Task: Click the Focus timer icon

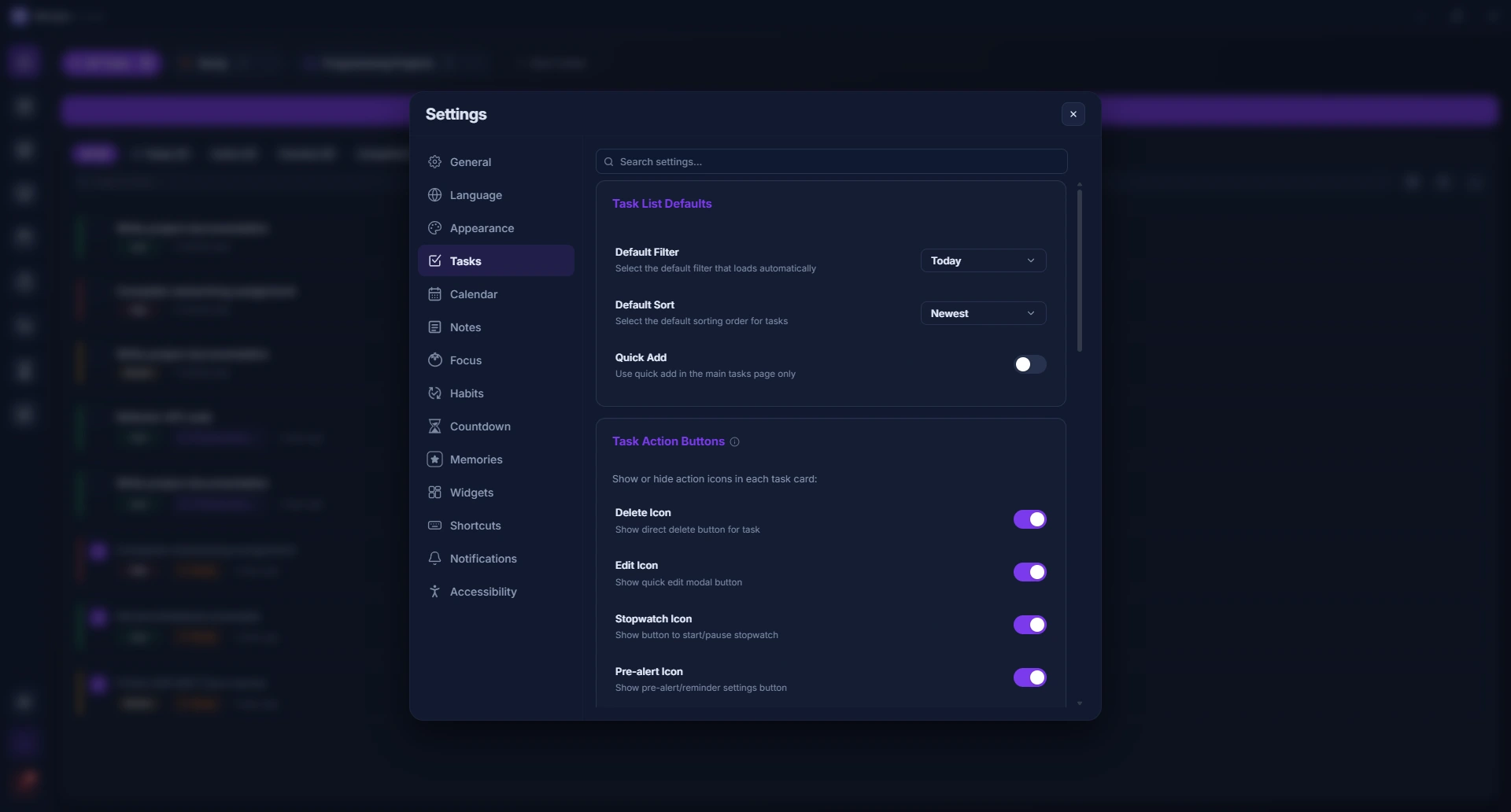Action: tap(434, 360)
